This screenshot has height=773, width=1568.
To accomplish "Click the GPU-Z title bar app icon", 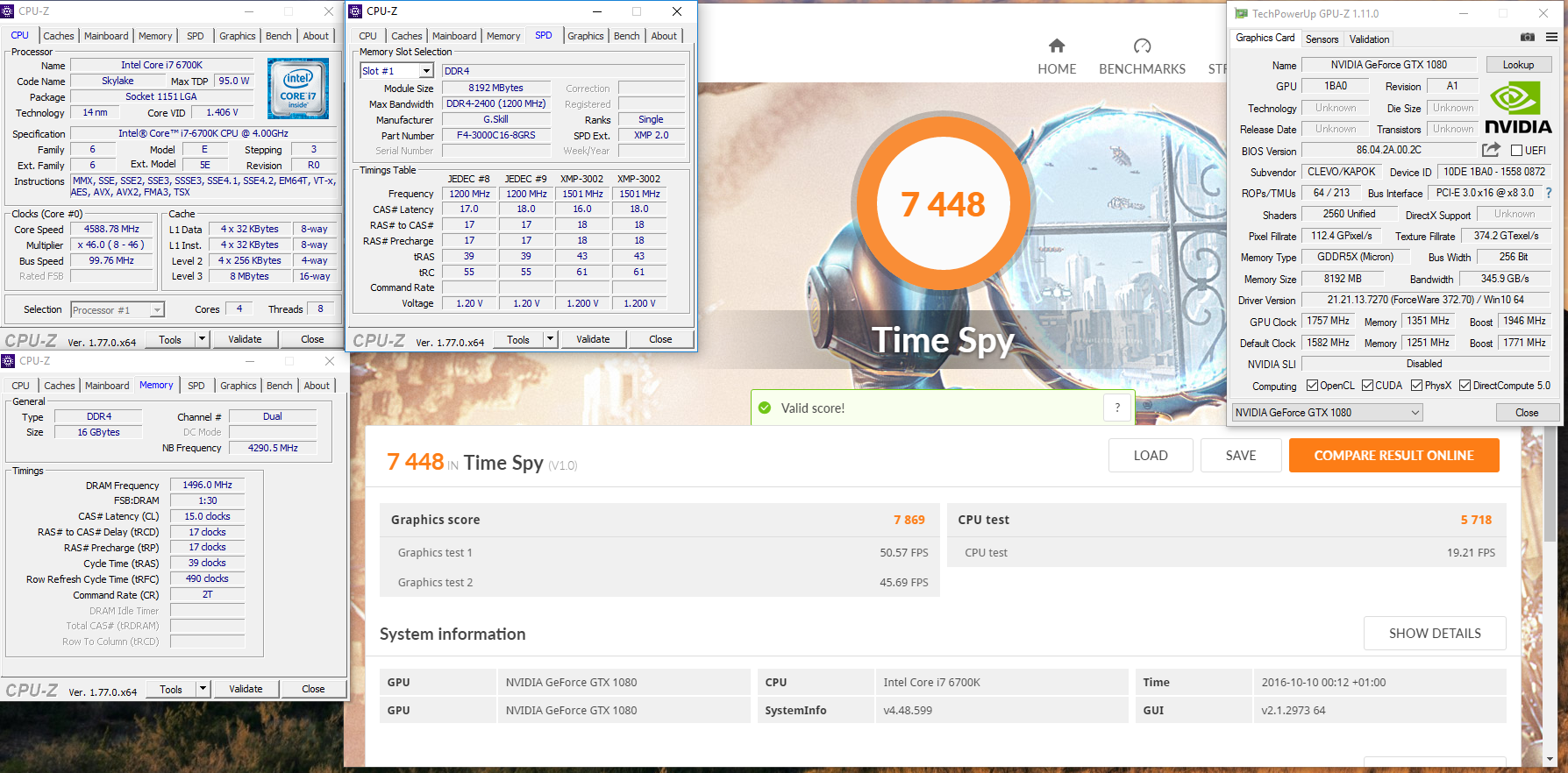I will (1241, 13).
